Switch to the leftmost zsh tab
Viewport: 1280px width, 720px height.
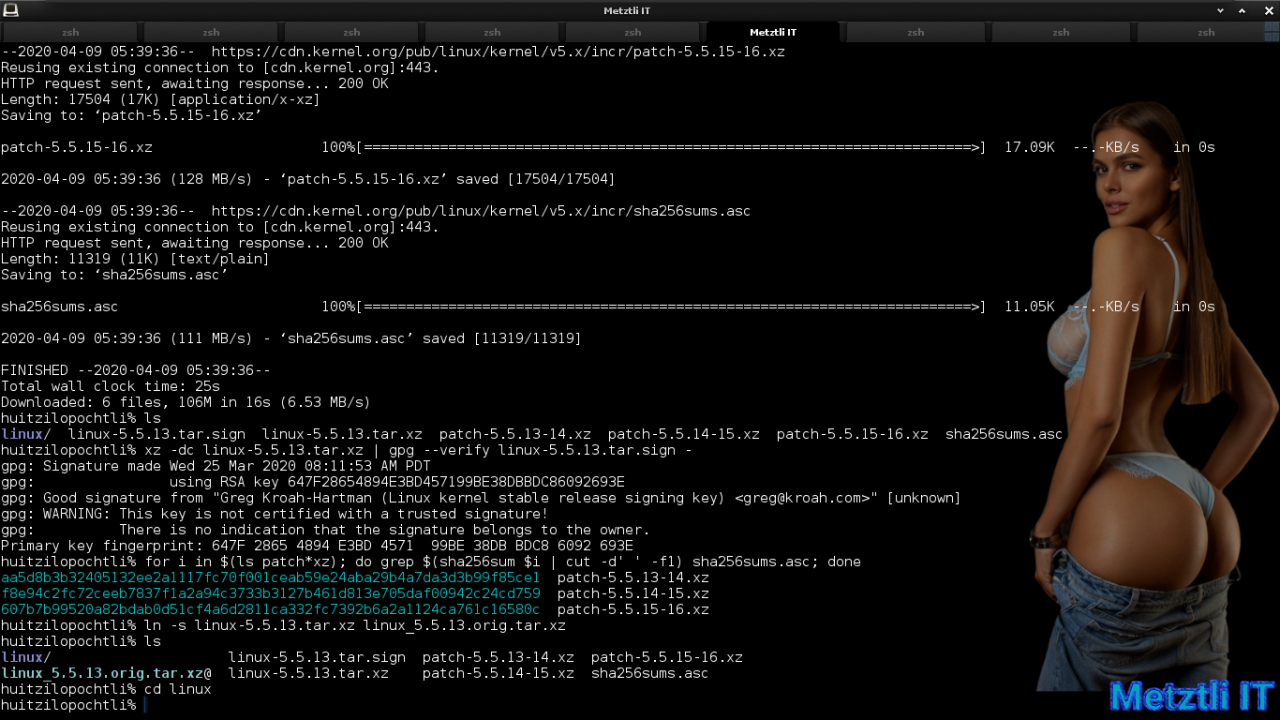[70, 32]
